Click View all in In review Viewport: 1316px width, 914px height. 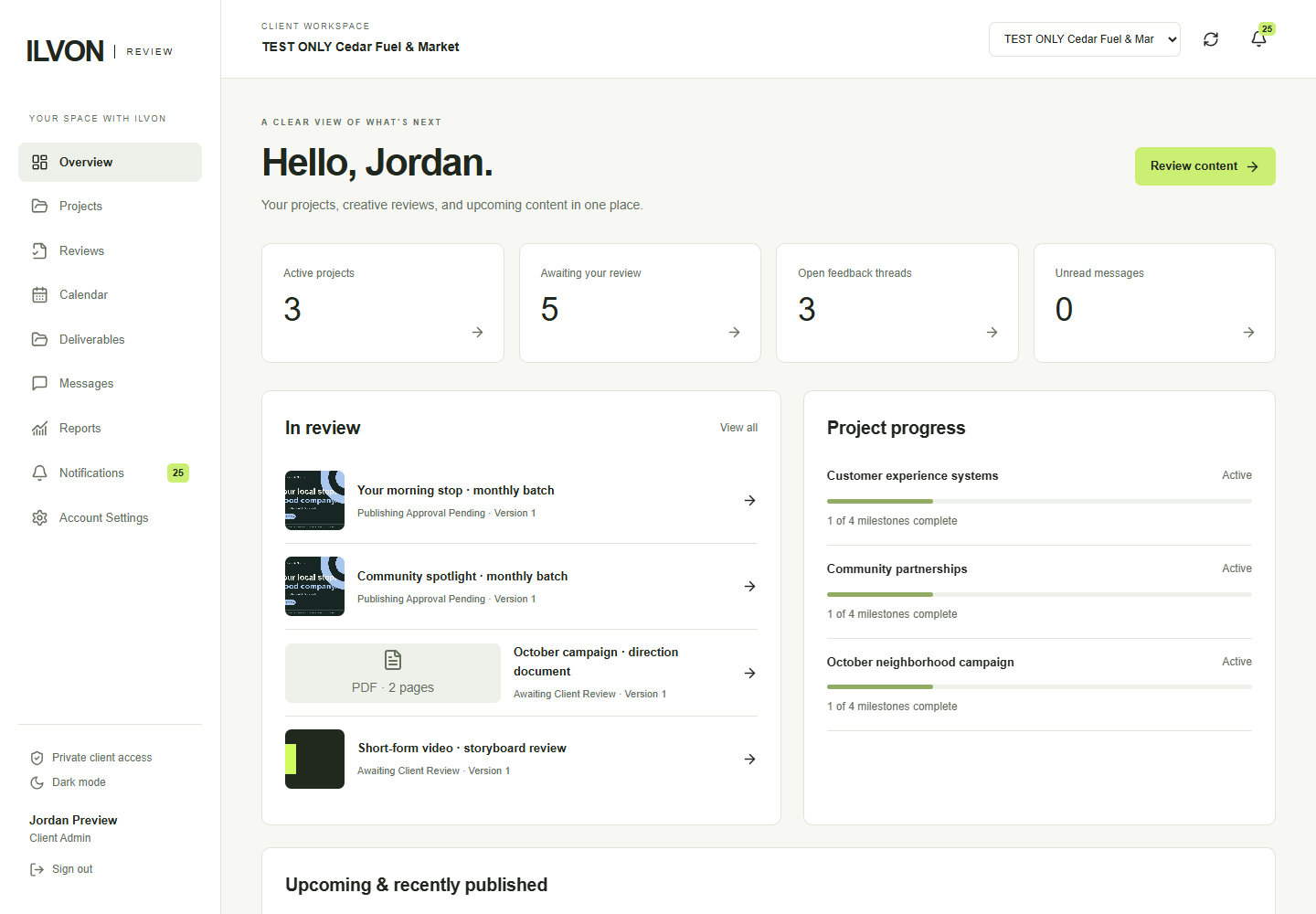point(738,428)
